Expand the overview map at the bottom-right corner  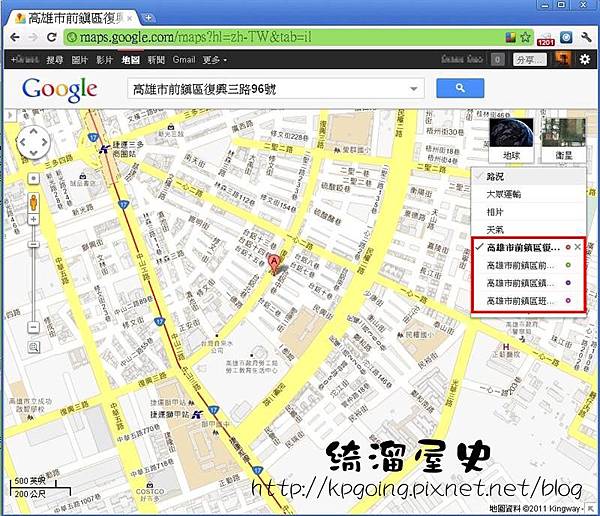tap(592, 508)
